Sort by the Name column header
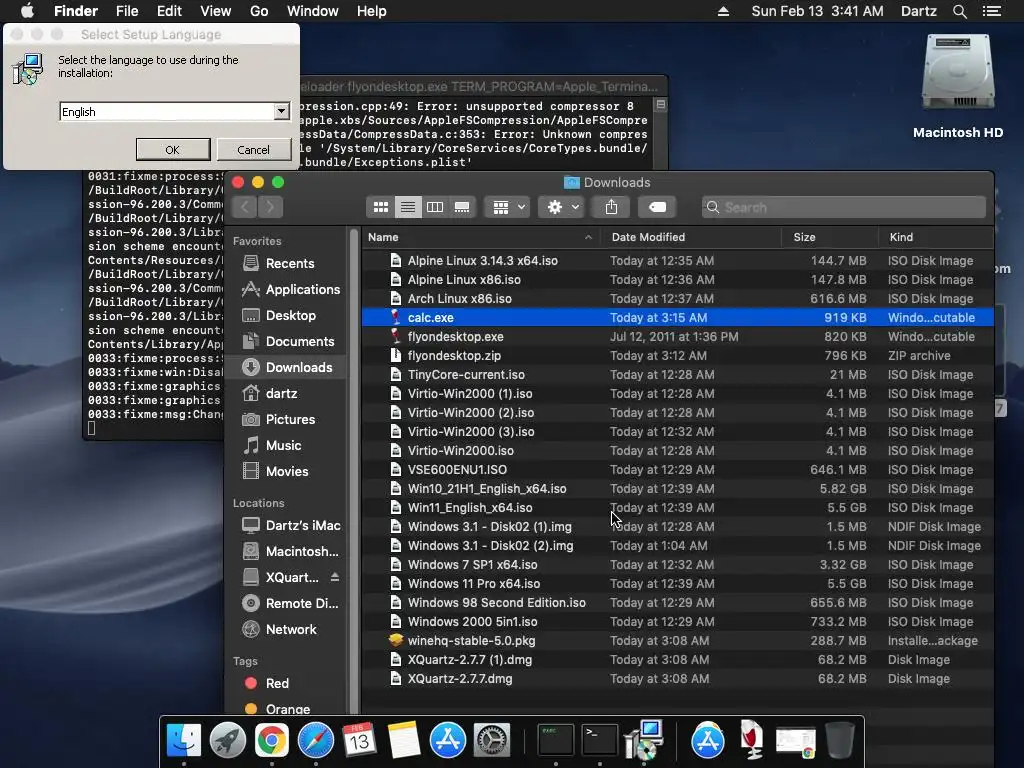Viewport: 1024px width, 768px height. [x=481, y=237]
